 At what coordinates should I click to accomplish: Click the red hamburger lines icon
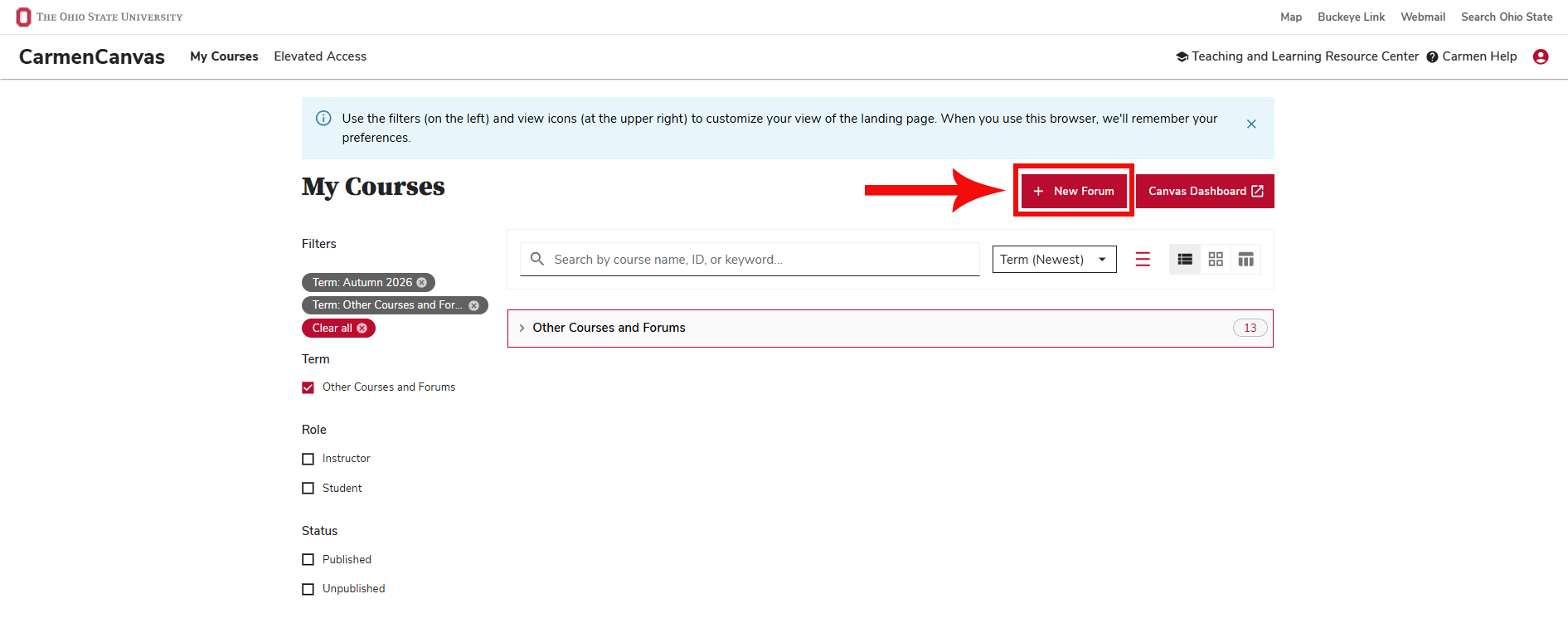(x=1143, y=260)
